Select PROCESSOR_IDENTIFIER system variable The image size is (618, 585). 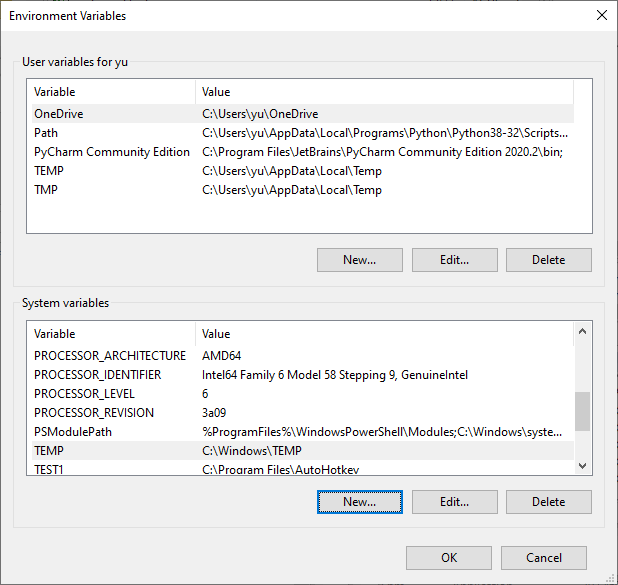303,374
